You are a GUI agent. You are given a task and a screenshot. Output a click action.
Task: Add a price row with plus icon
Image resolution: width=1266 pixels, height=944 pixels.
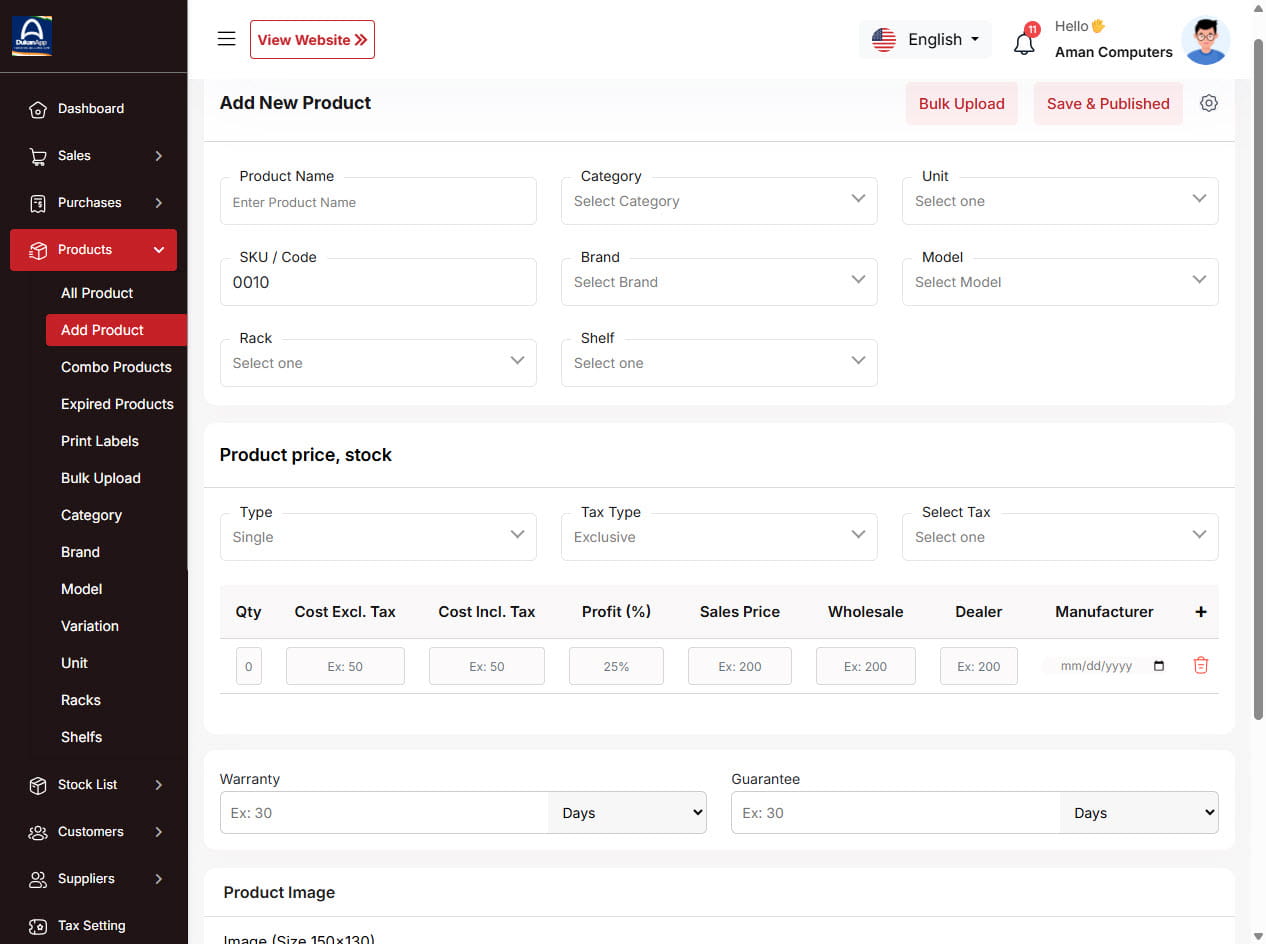(1201, 612)
